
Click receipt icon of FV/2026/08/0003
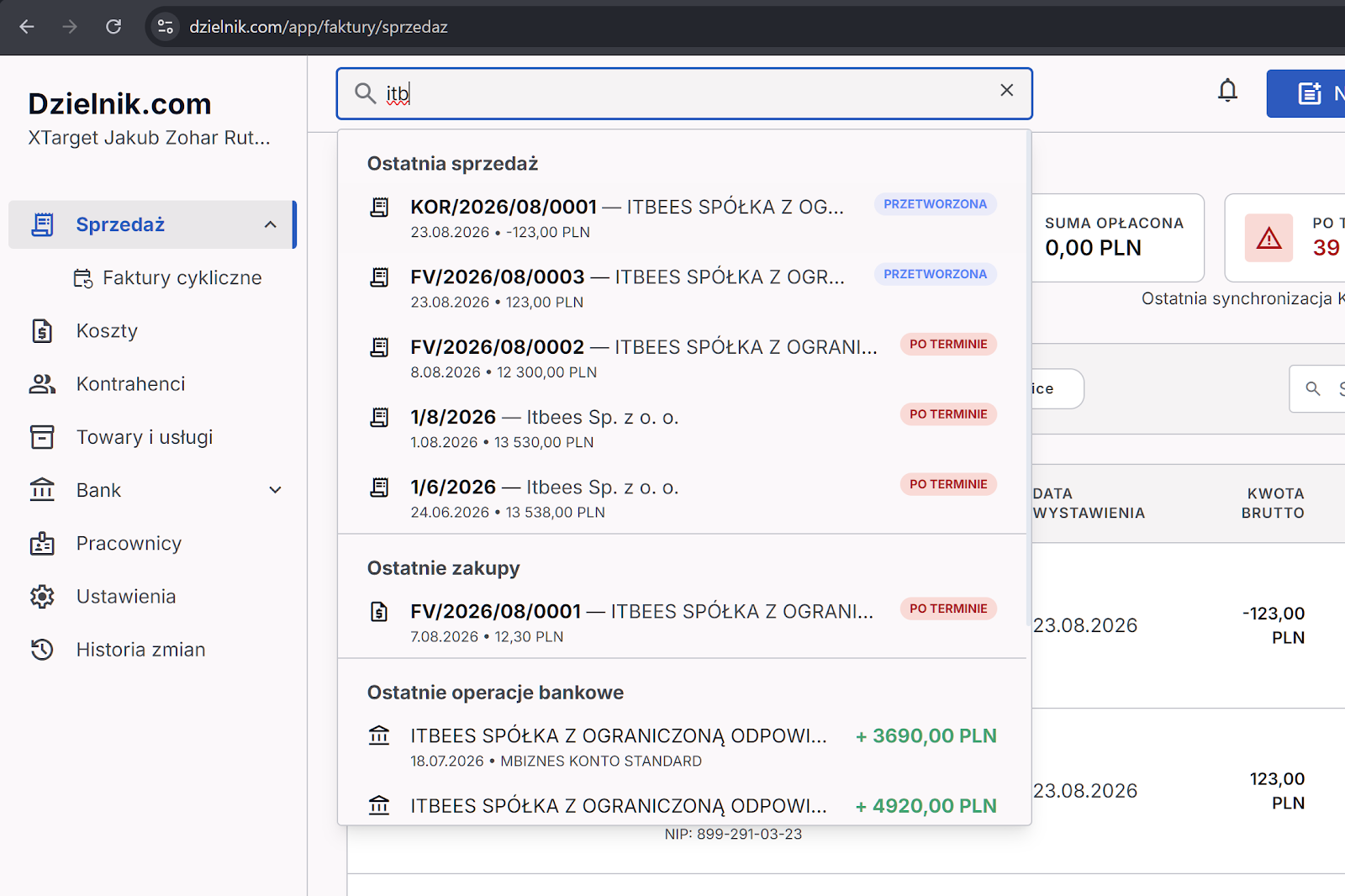point(380,277)
